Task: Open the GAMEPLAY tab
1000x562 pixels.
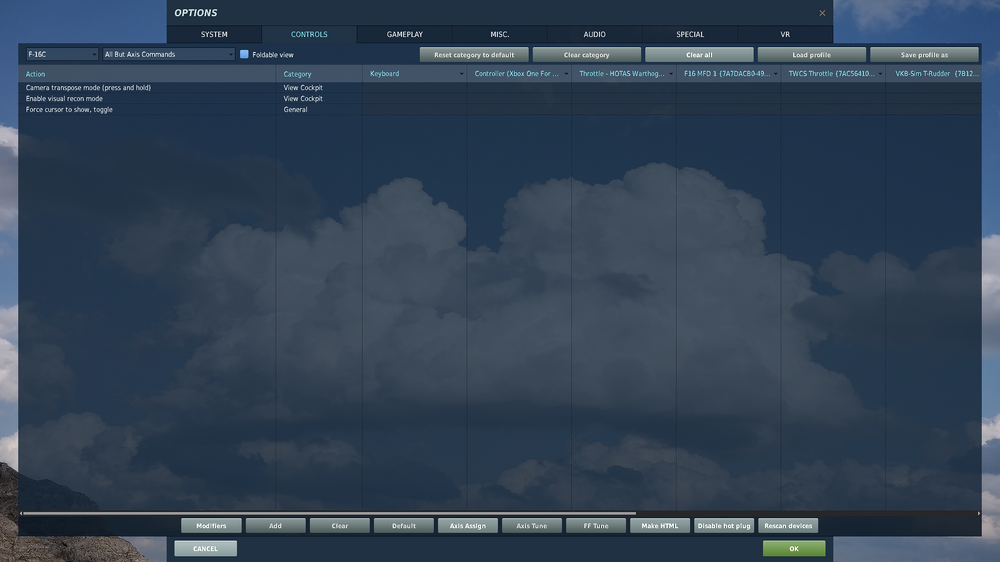Action: click(404, 34)
